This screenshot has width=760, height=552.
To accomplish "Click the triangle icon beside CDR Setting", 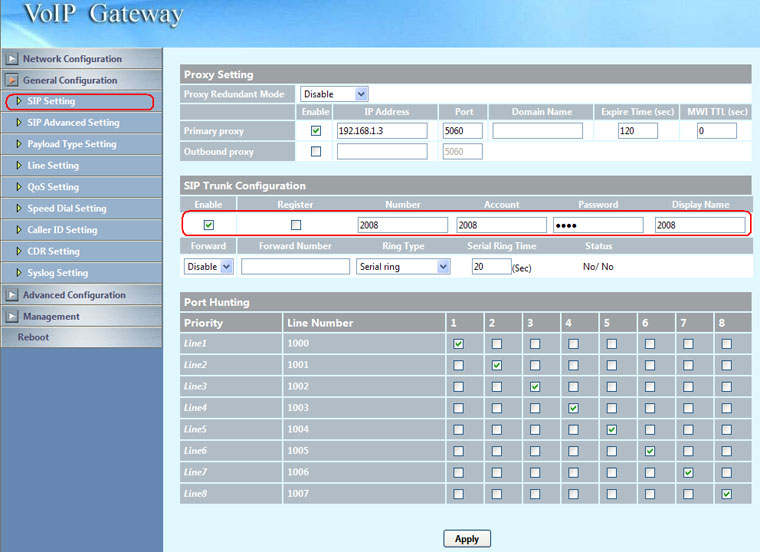I will pyautogui.click(x=18, y=251).
